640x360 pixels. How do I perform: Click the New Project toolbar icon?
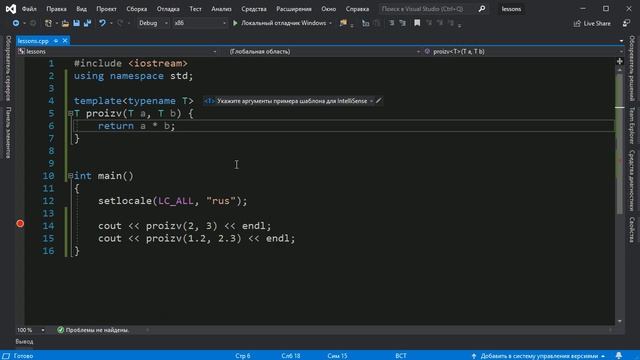(48, 23)
